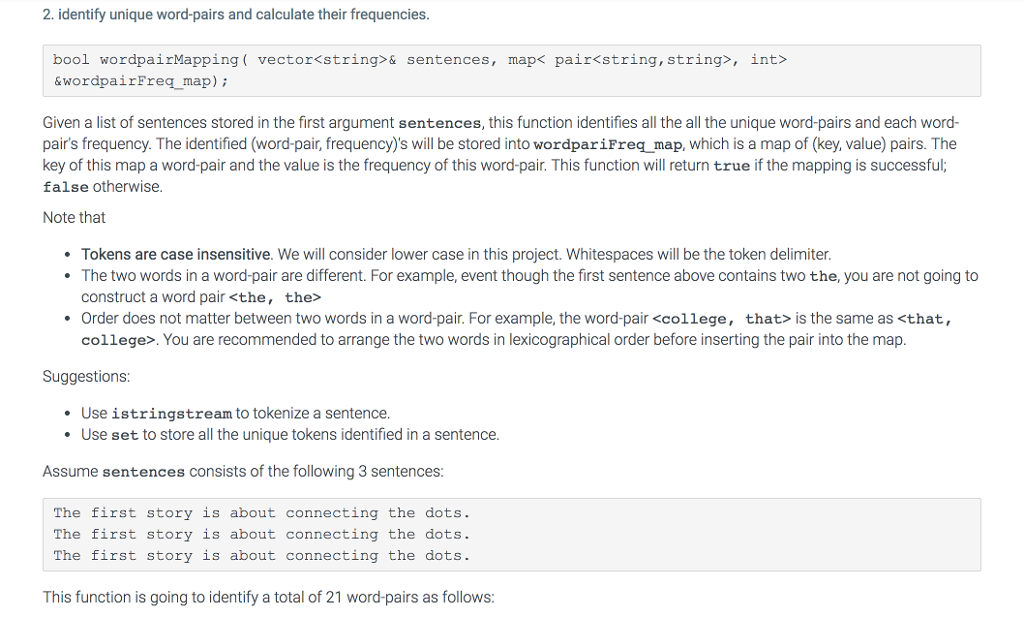Click the second example sentence line
The height and width of the screenshot is (617, 1024).
(x=261, y=535)
